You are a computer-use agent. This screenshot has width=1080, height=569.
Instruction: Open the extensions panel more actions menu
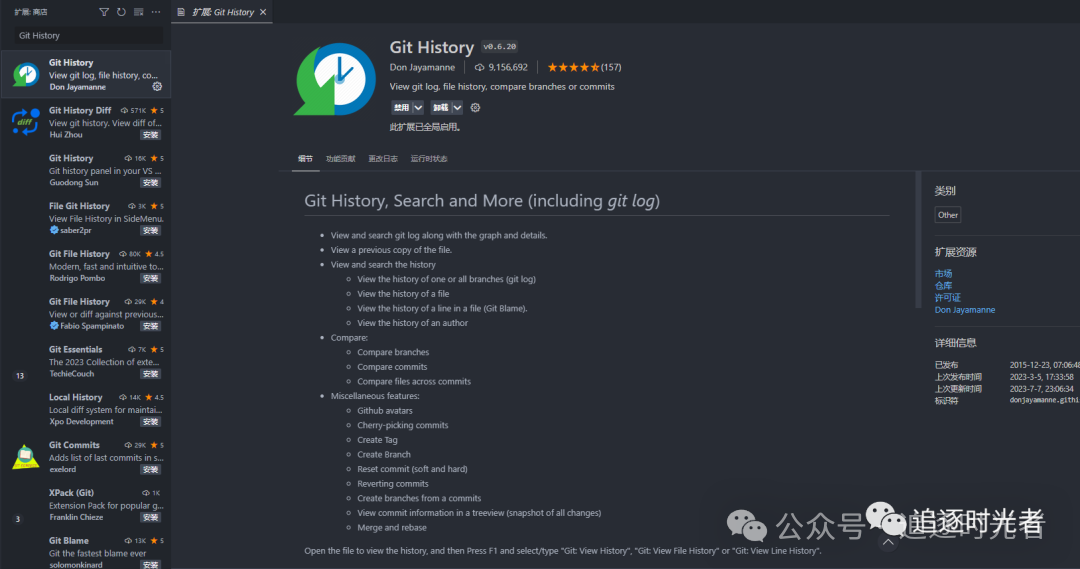(156, 12)
